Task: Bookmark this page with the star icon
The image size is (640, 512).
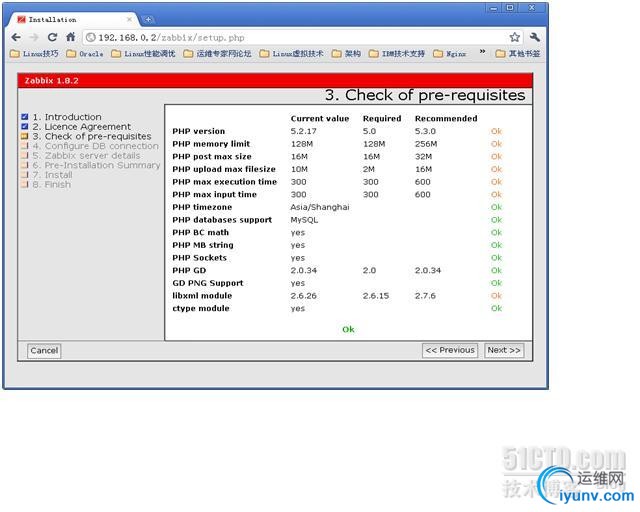Action: pyautogui.click(x=515, y=38)
